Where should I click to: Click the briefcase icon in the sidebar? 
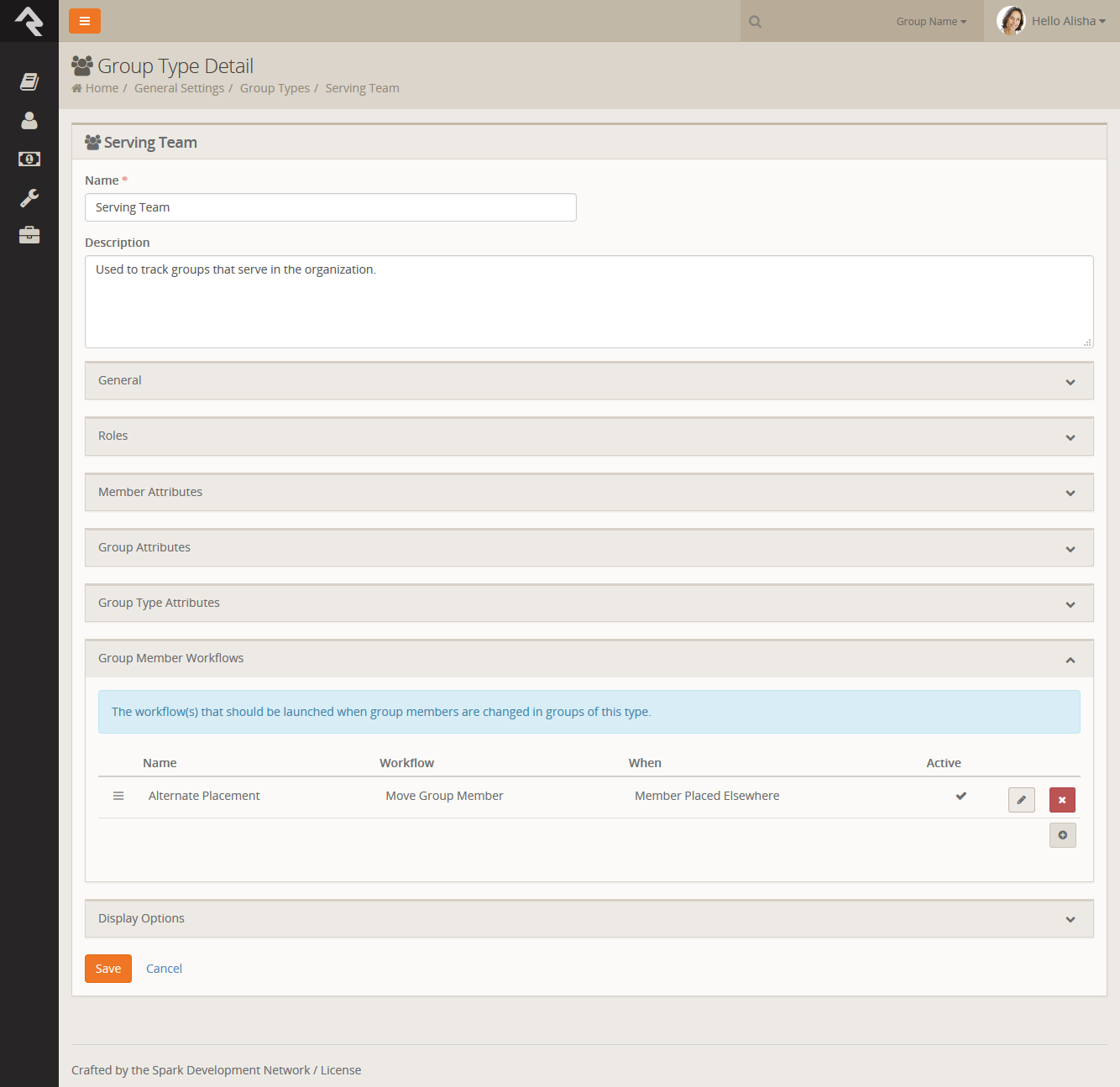(x=29, y=235)
